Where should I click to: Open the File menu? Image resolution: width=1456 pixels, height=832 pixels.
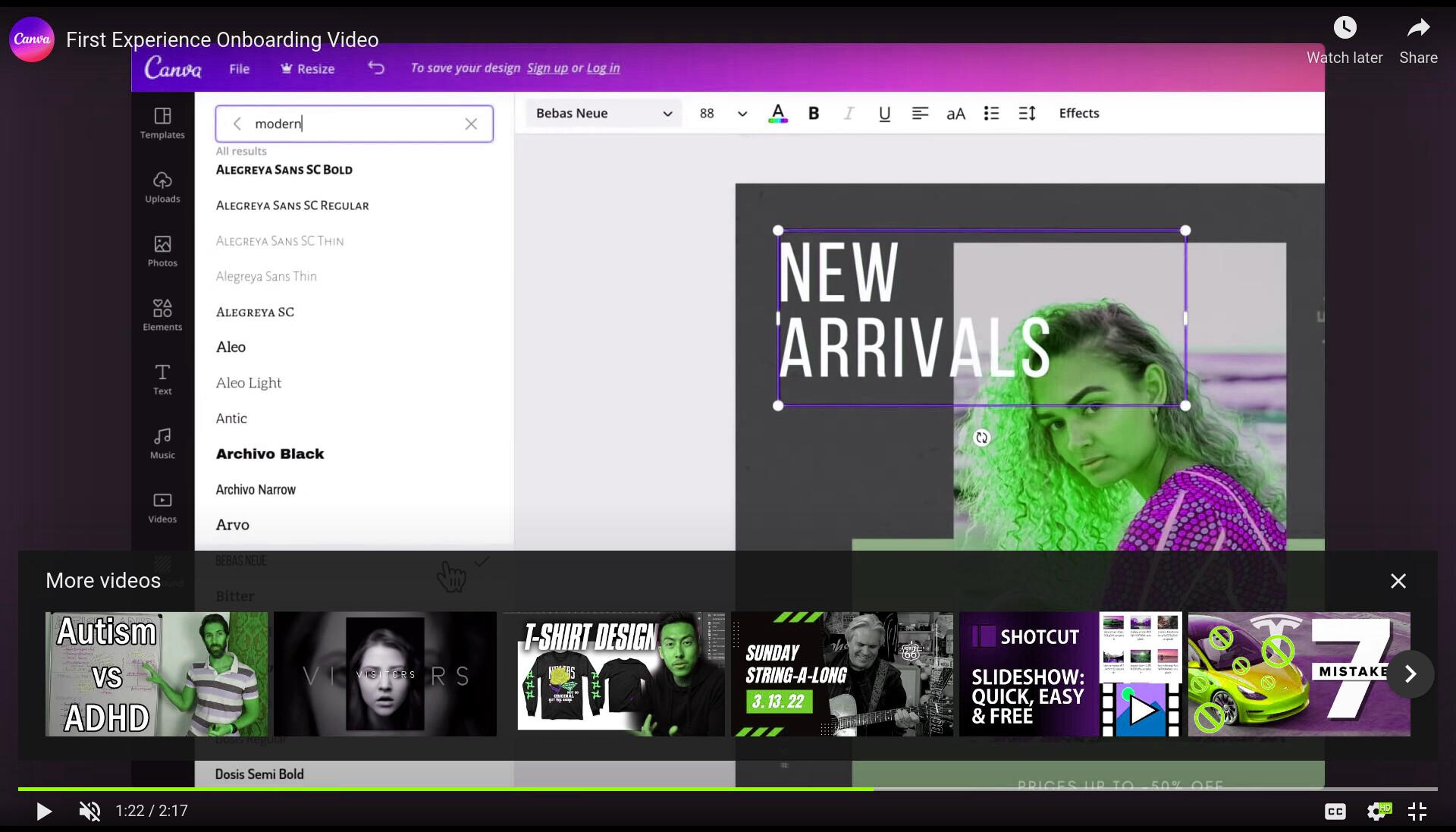click(x=239, y=69)
